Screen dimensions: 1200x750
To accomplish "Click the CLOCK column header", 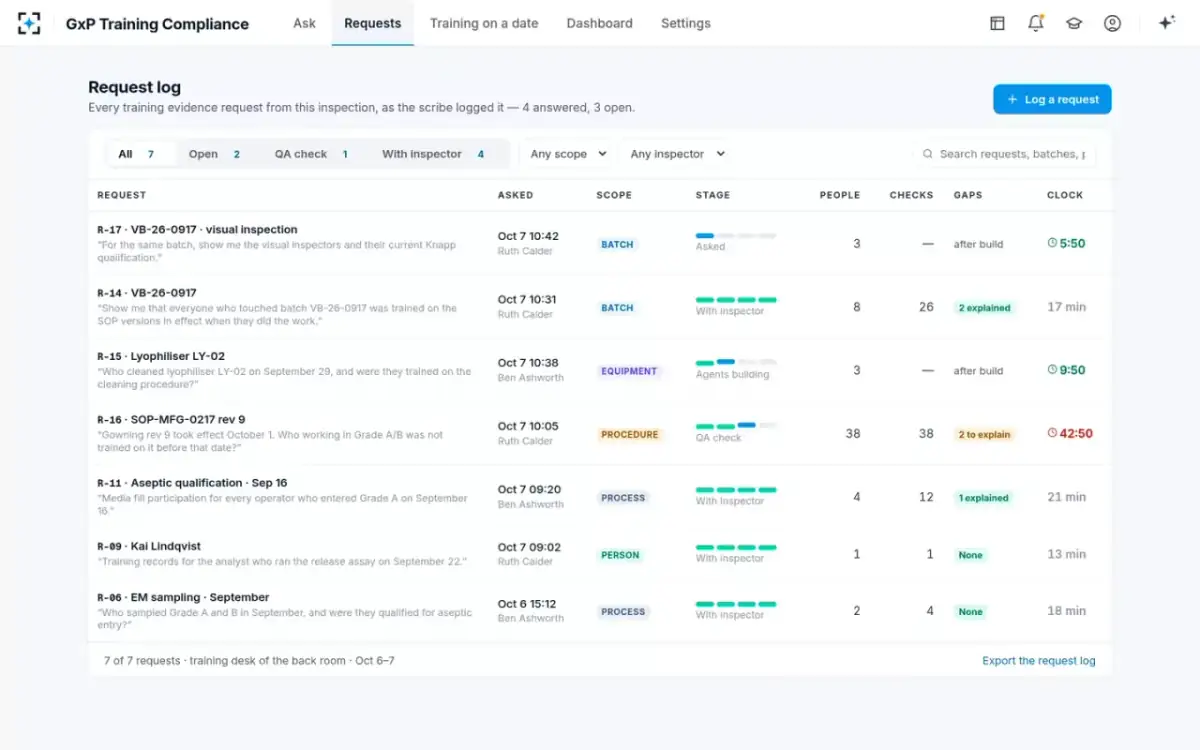I will [x=1065, y=195].
